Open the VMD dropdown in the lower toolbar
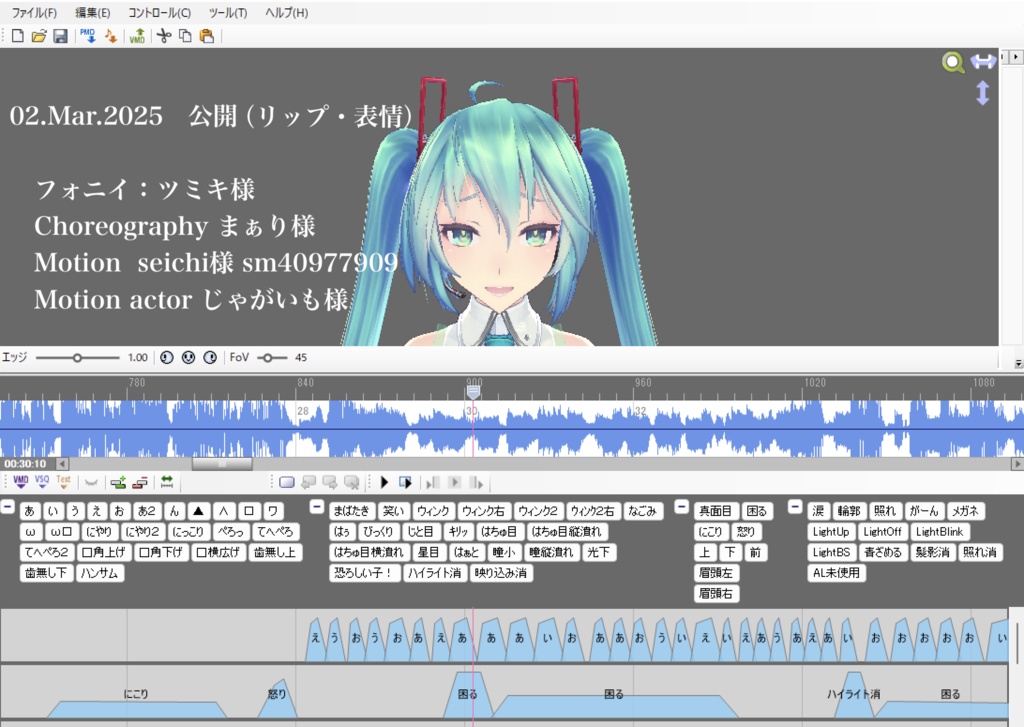This screenshot has height=727, width=1024. 20,482
